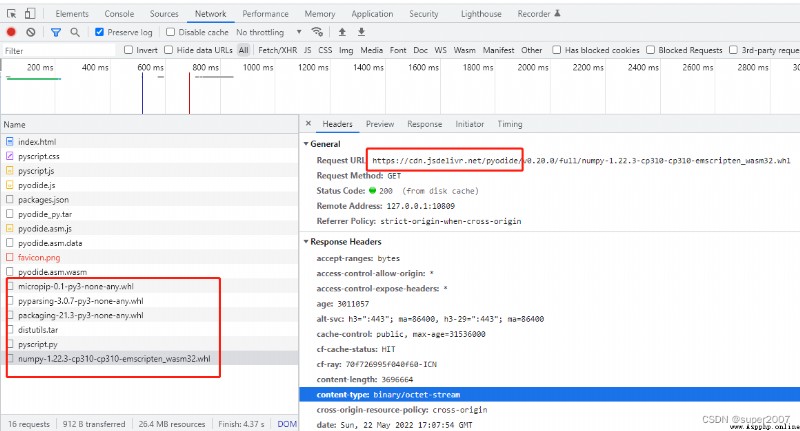Switch to the Elements tab
The width and height of the screenshot is (800, 431).
click(x=72, y=14)
